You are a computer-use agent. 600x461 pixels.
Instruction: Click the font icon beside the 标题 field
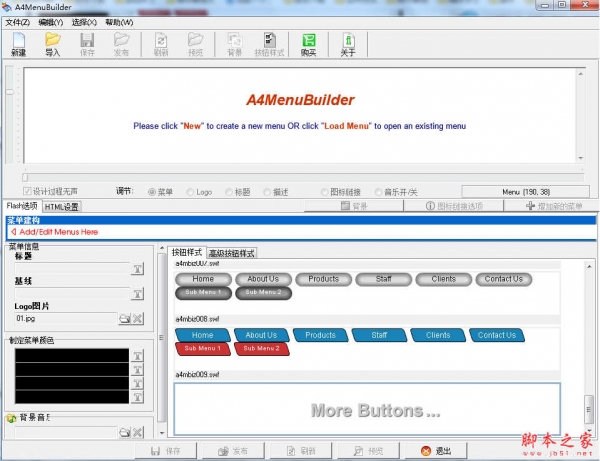[138, 269]
